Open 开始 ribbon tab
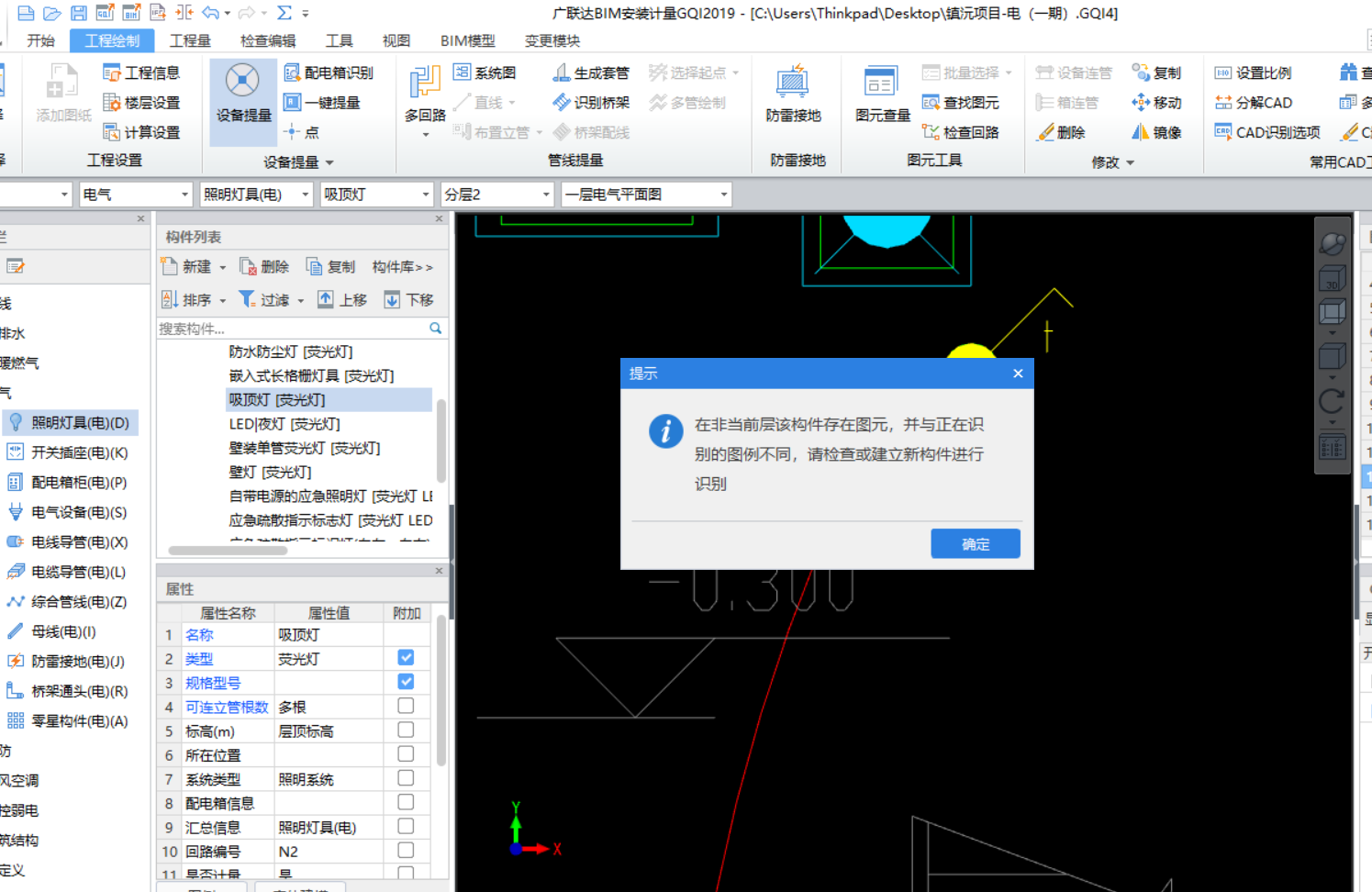 click(x=40, y=40)
